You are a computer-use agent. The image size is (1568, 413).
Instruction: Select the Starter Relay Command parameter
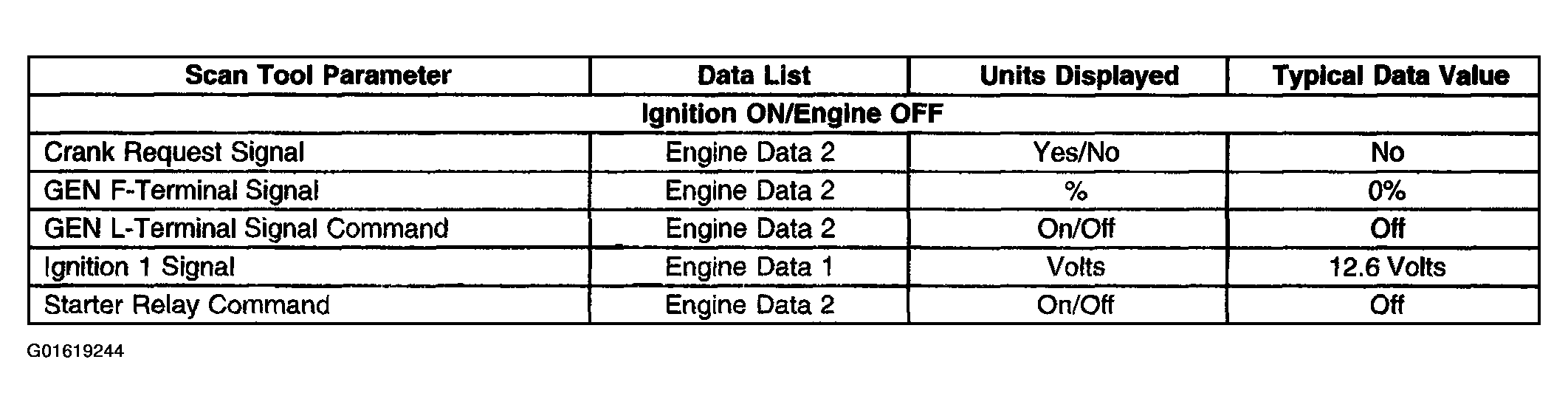[187, 305]
